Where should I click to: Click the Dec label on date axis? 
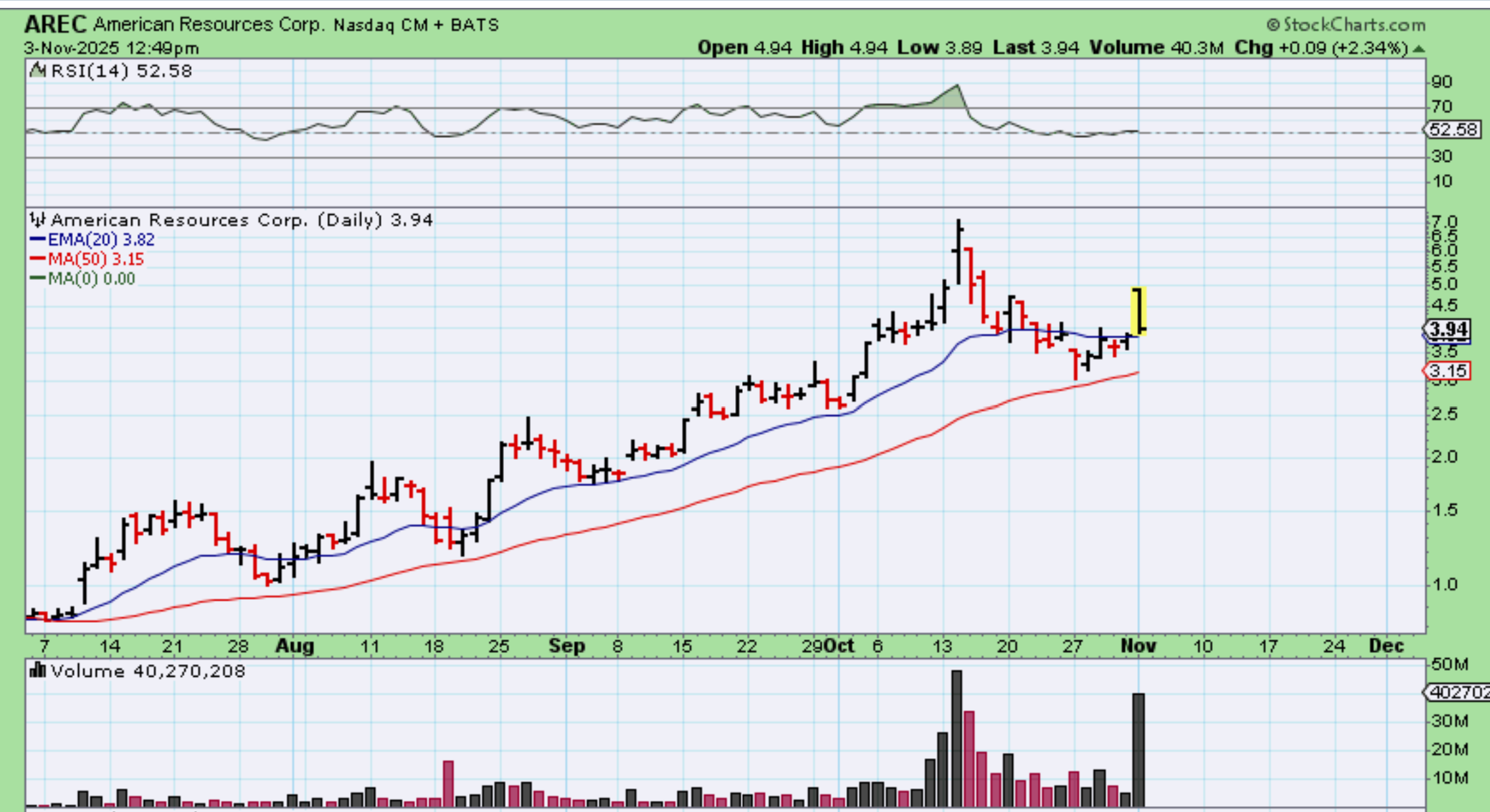pos(1386,646)
